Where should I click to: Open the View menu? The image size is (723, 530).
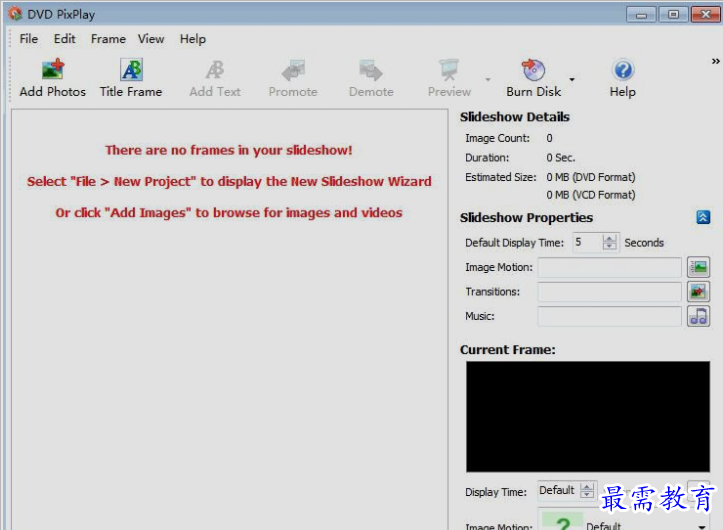151,39
